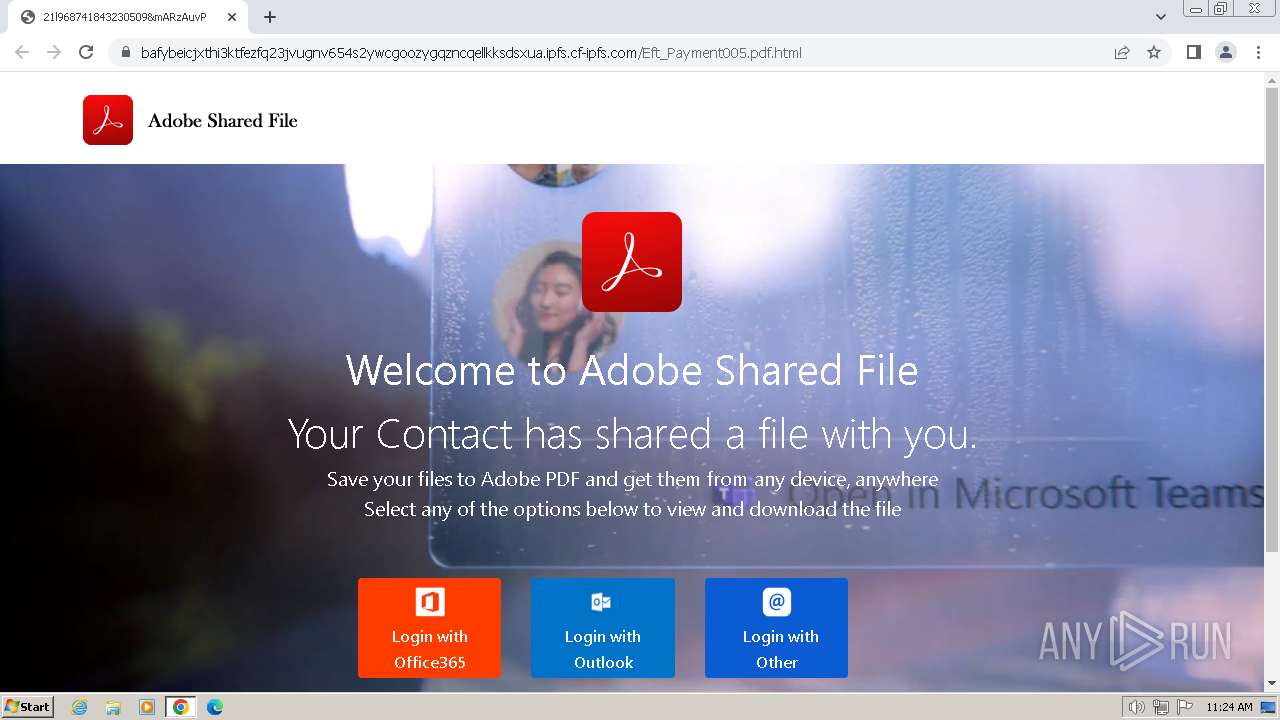The image size is (1280, 720).
Task: Launch Internet Explorer from taskbar
Action: click(80, 707)
